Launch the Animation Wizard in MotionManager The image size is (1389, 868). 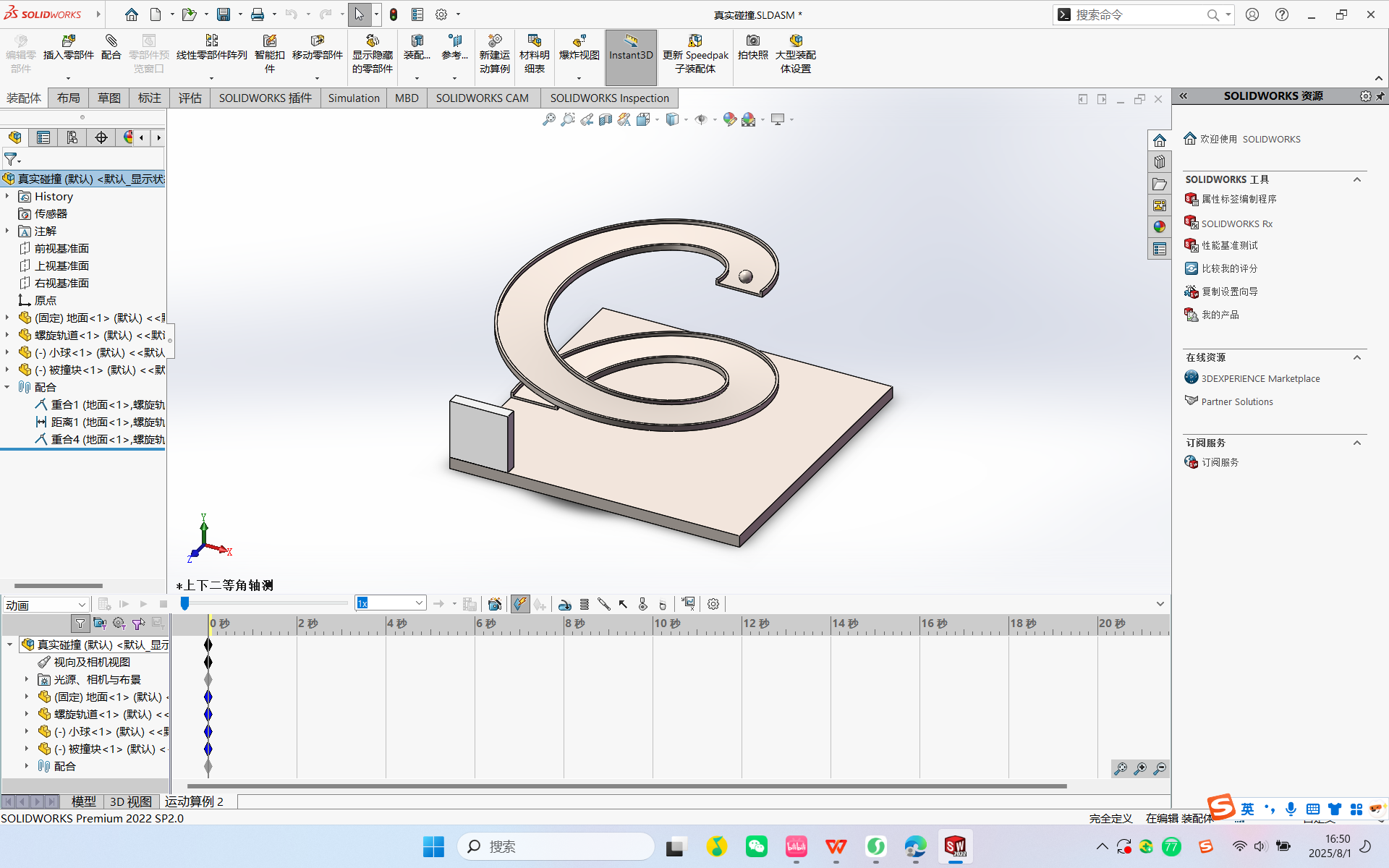click(495, 603)
